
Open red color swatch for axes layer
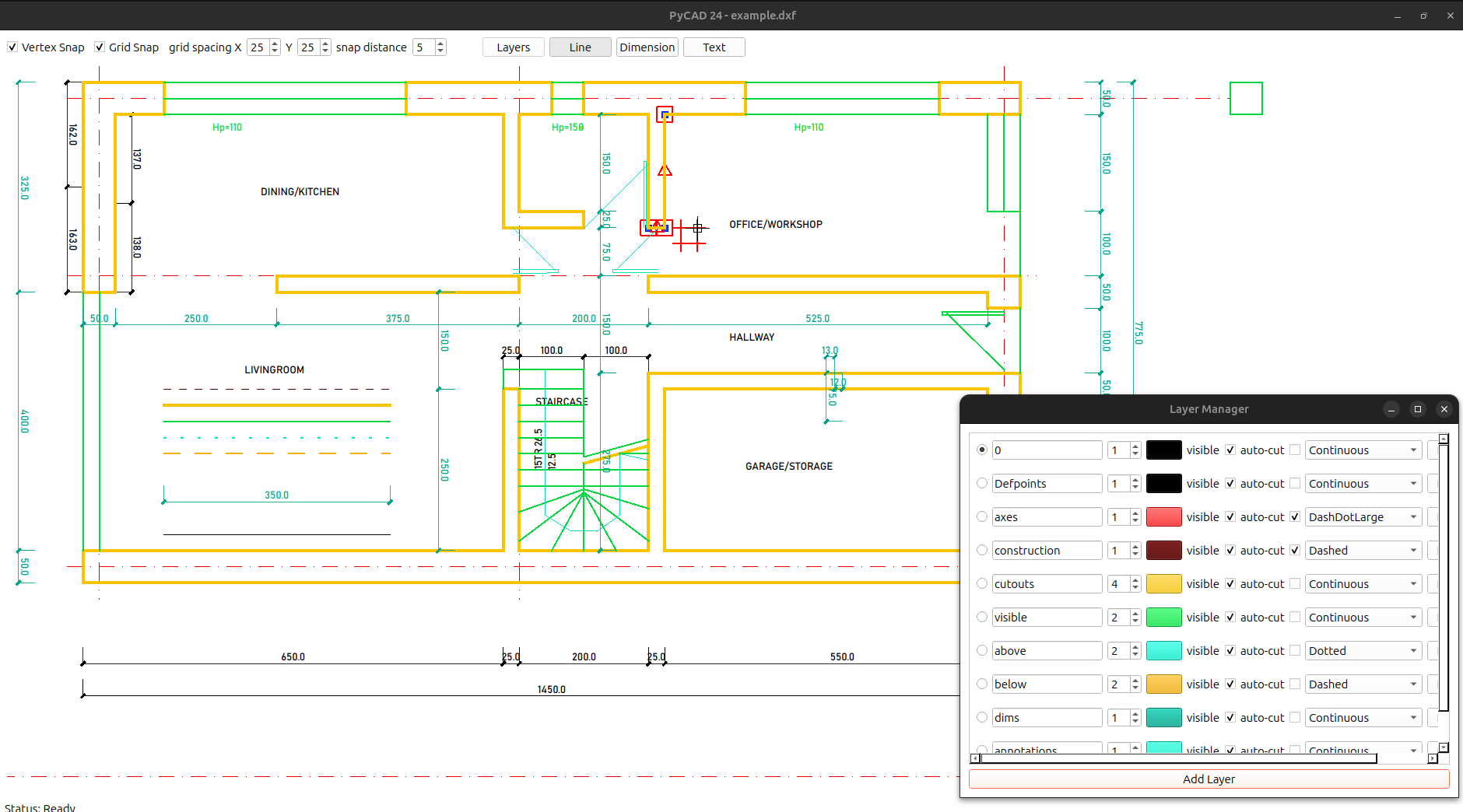point(1164,516)
